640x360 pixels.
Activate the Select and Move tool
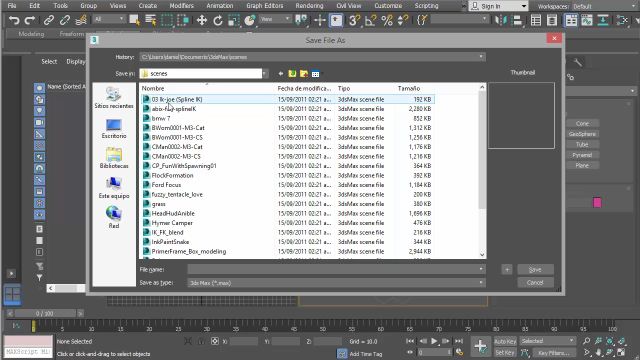[202, 20]
